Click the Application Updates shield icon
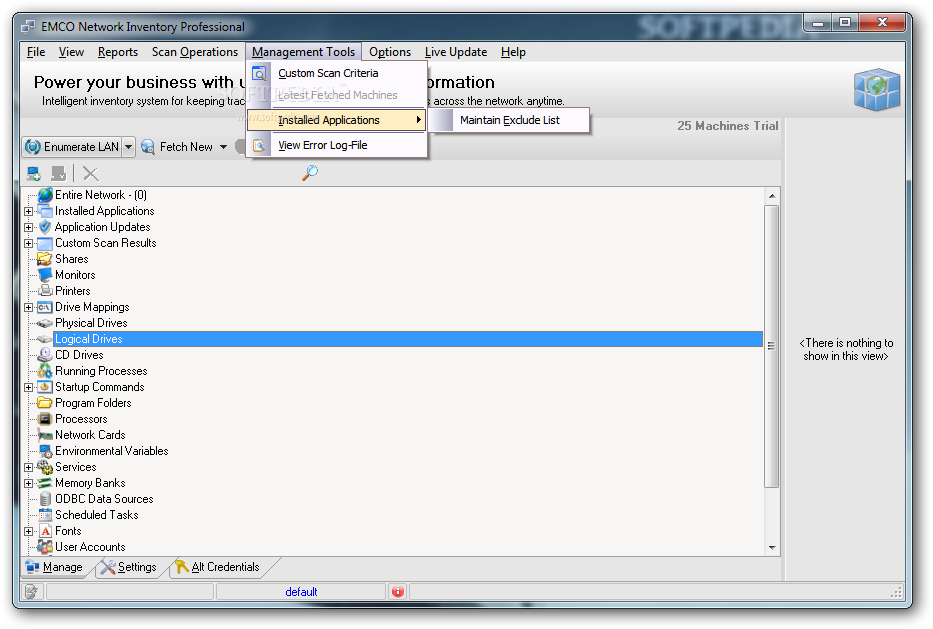Viewport: 933px width, 629px height. [45, 227]
